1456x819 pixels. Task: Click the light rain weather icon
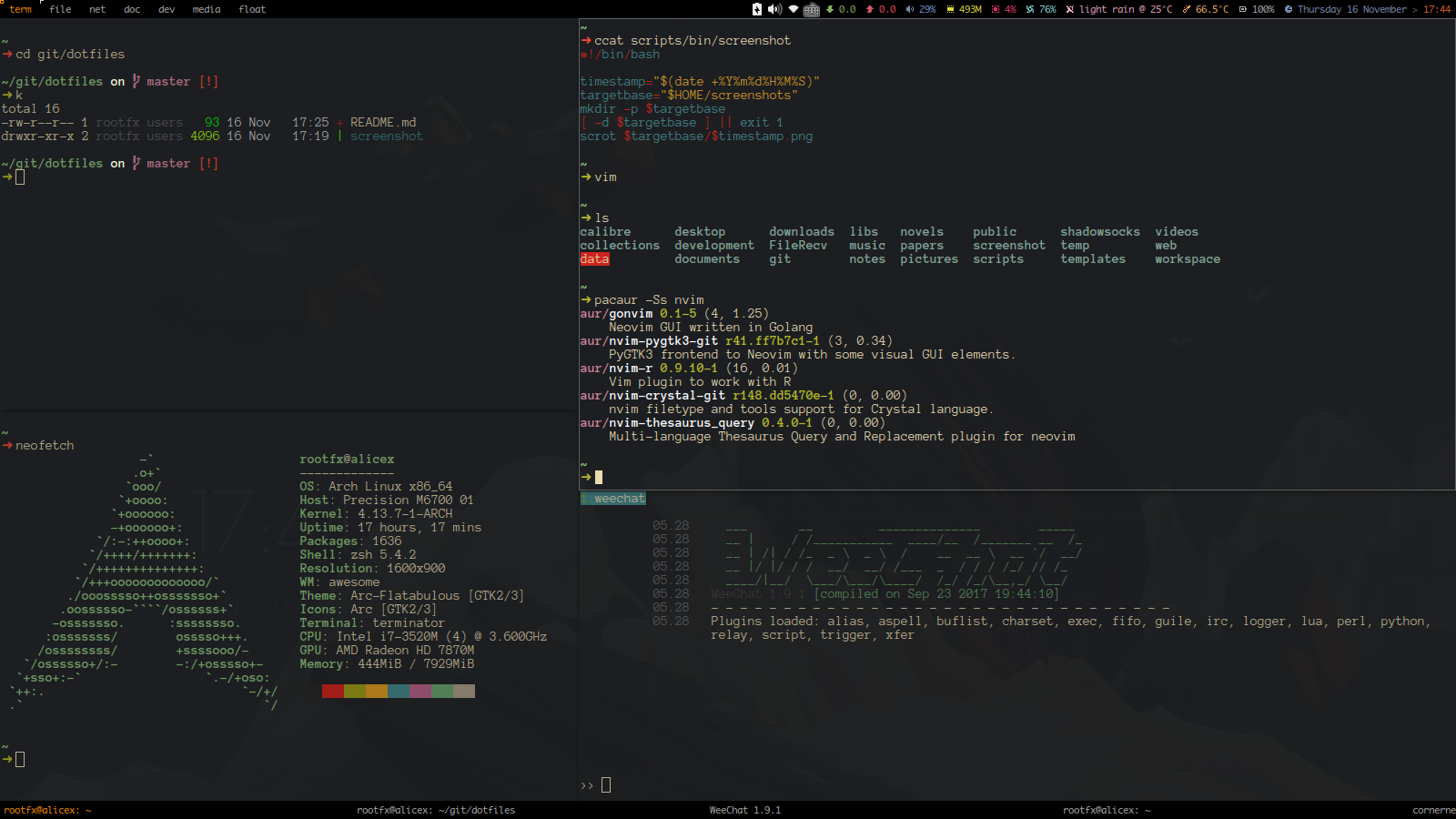point(1070,9)
